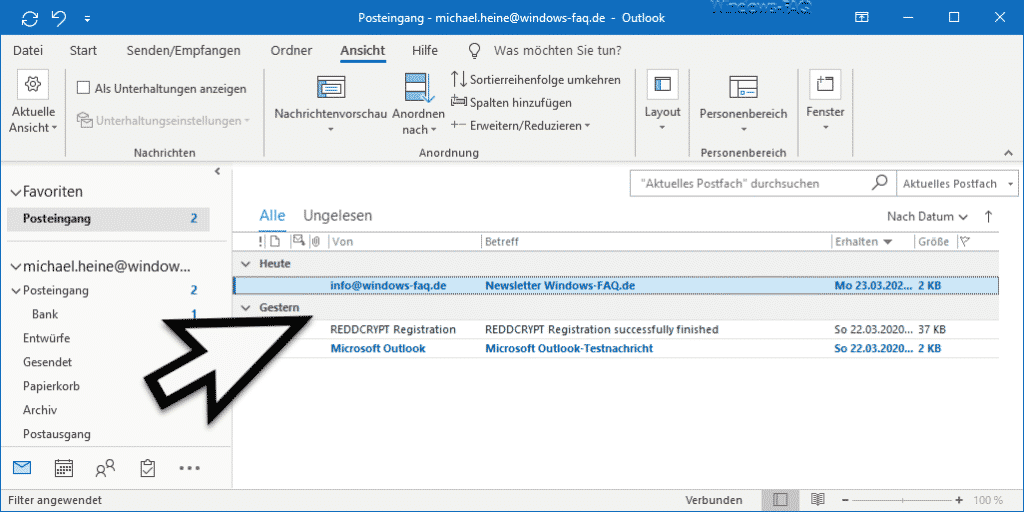
Task: Open the Archiv folder
Action: tap(40, 410)
